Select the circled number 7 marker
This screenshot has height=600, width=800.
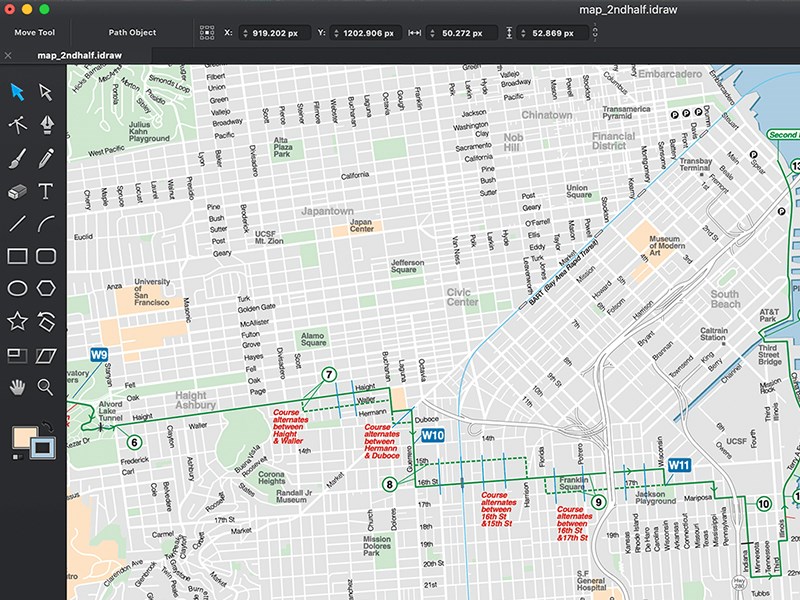coord(329,374)
